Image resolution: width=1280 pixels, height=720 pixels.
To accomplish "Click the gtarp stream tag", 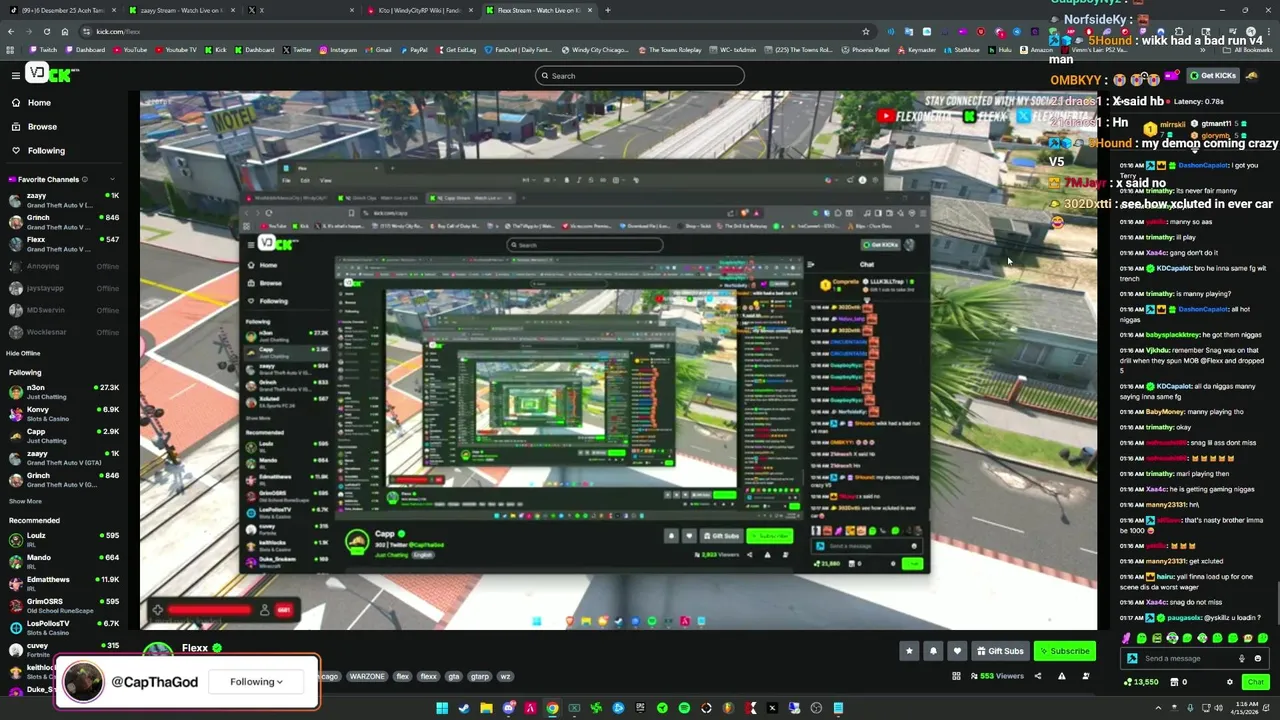I will pyautogui.click(x=480, y=677).
